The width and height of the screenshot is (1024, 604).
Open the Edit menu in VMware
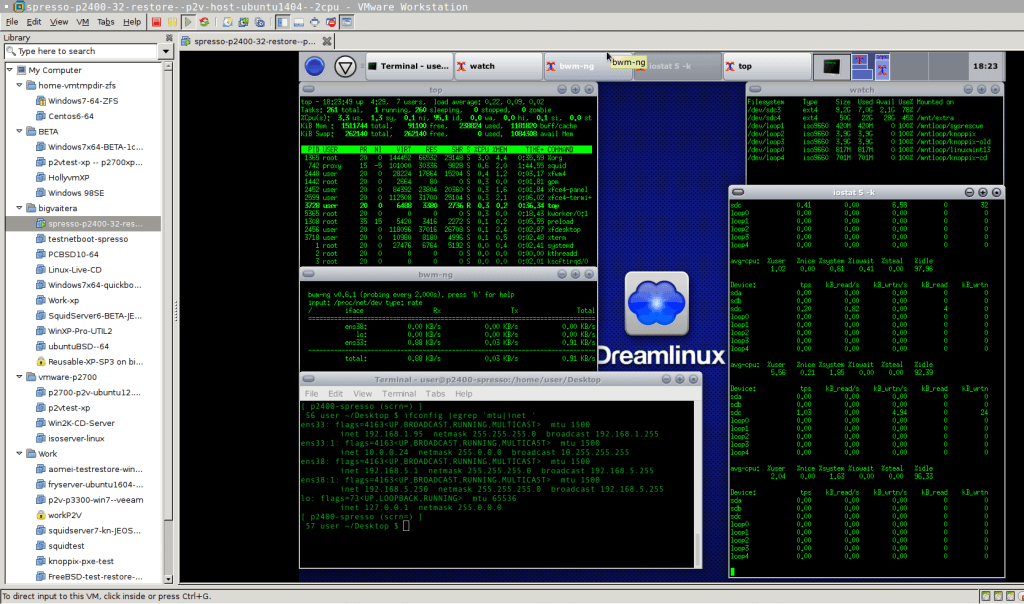point(34,22)
